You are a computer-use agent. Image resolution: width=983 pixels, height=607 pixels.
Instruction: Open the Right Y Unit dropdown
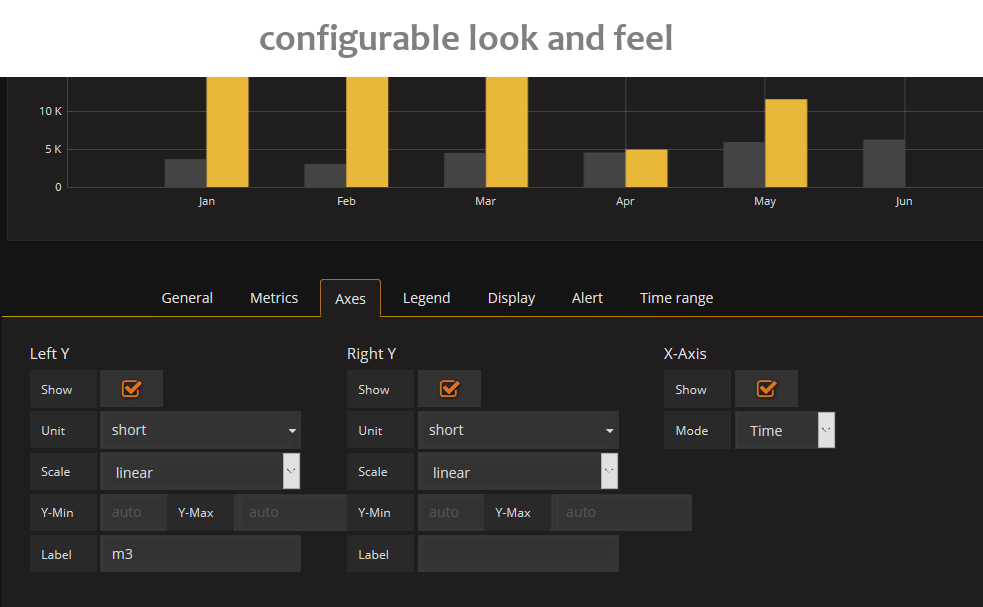pos(517,430)
